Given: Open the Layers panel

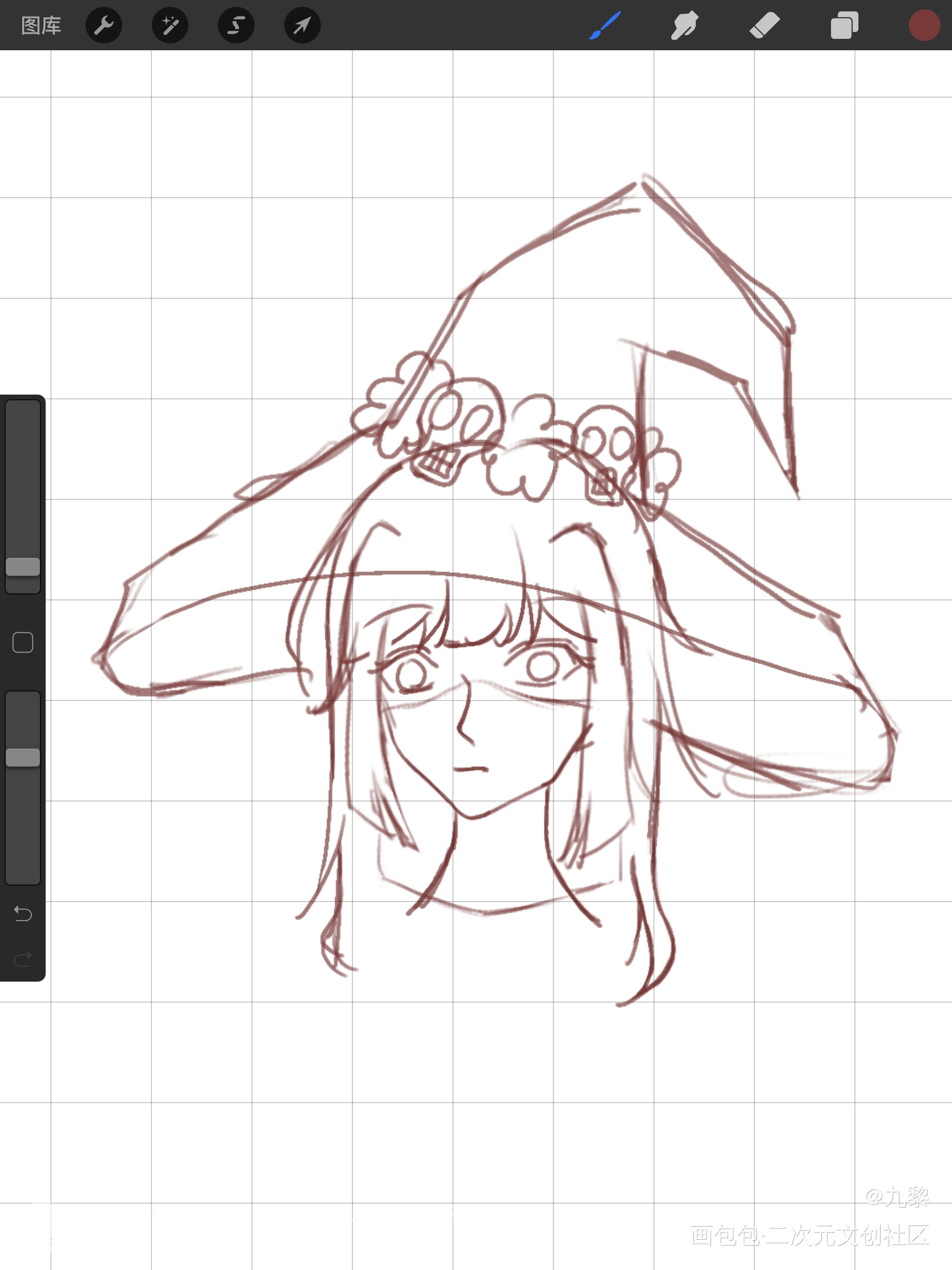Looking at the screenshot, I should pos(844,26).
